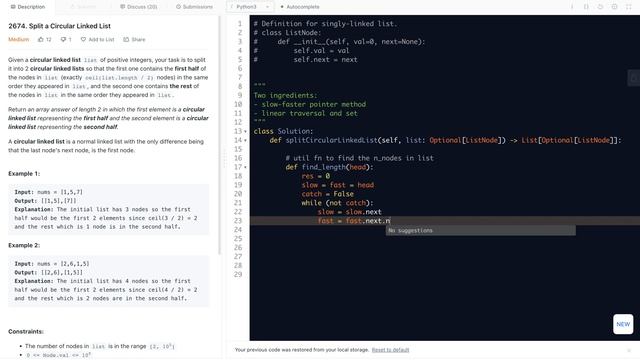This screenshot has height=360, width=640.
Task: Click empty line 25 in editor
Action: 444,239
